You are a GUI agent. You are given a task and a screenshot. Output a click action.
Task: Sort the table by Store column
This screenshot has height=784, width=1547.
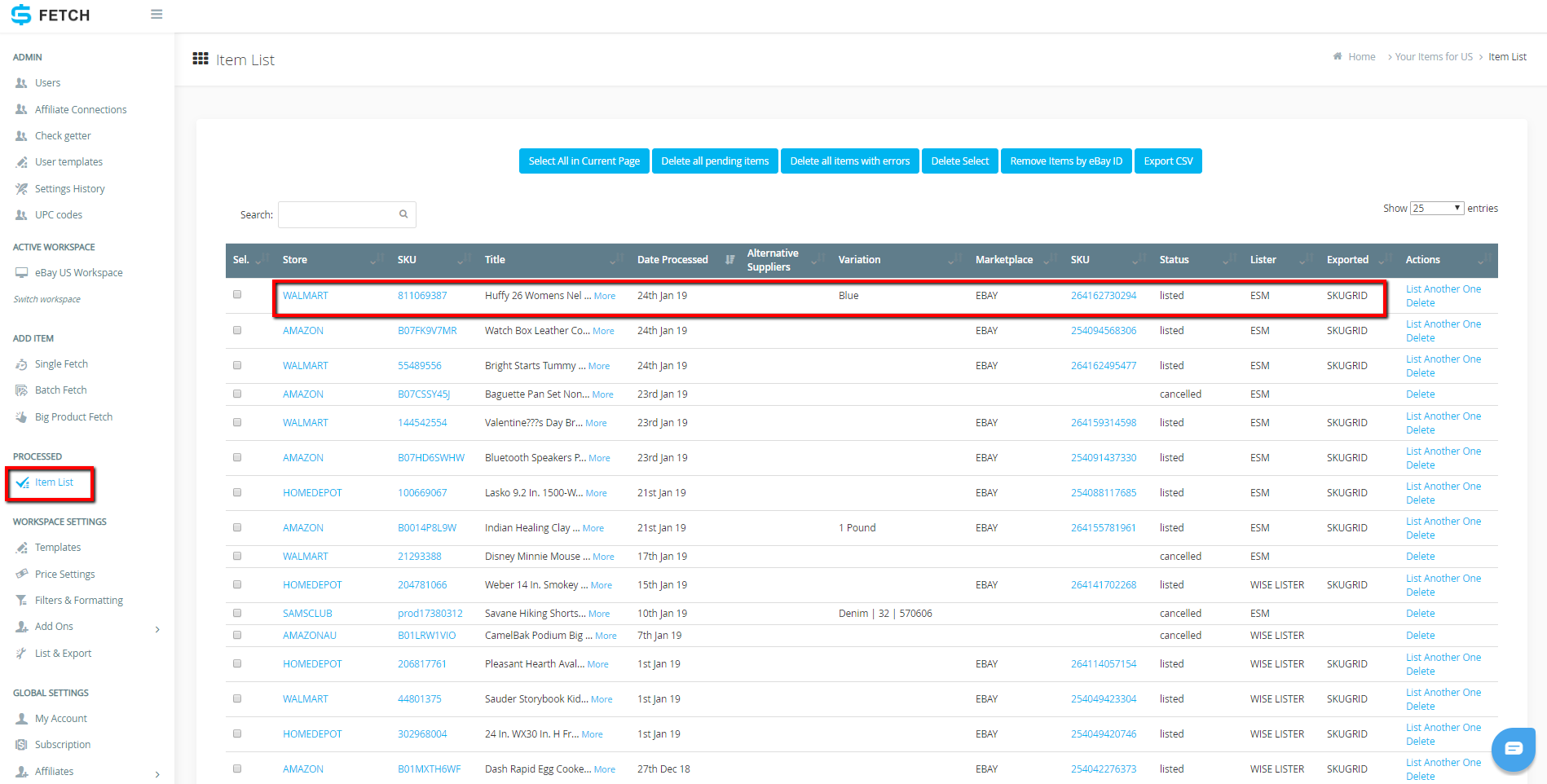[x=333, y=260]
